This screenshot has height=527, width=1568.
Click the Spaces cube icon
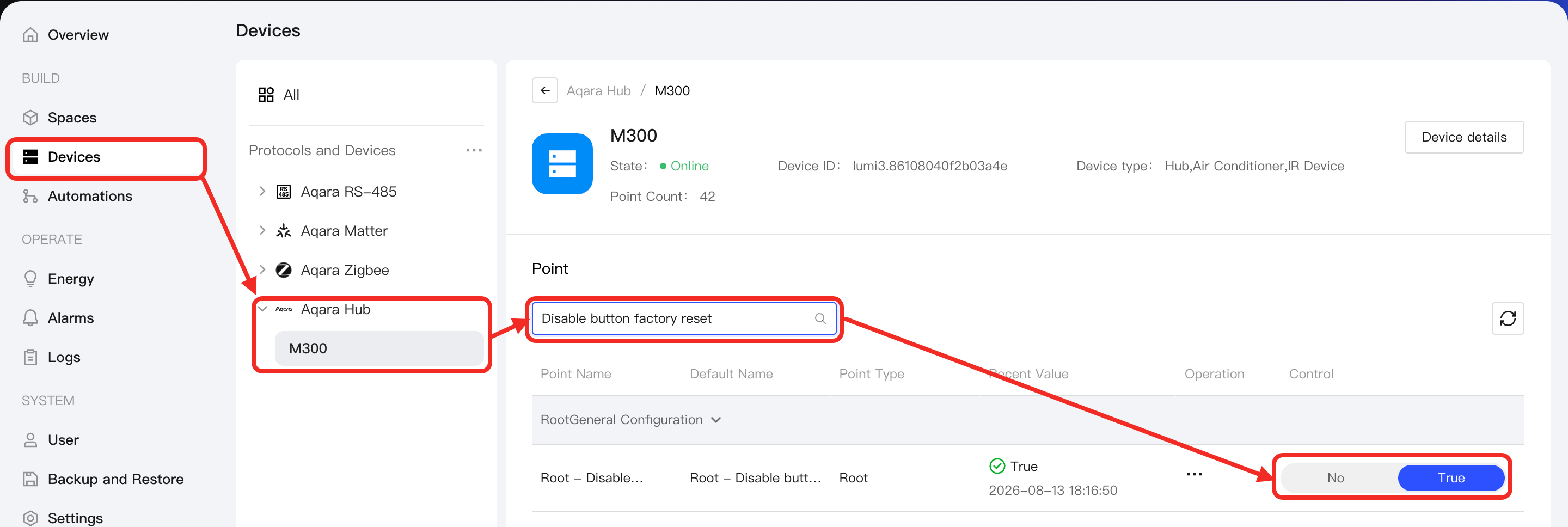[30, 118]
